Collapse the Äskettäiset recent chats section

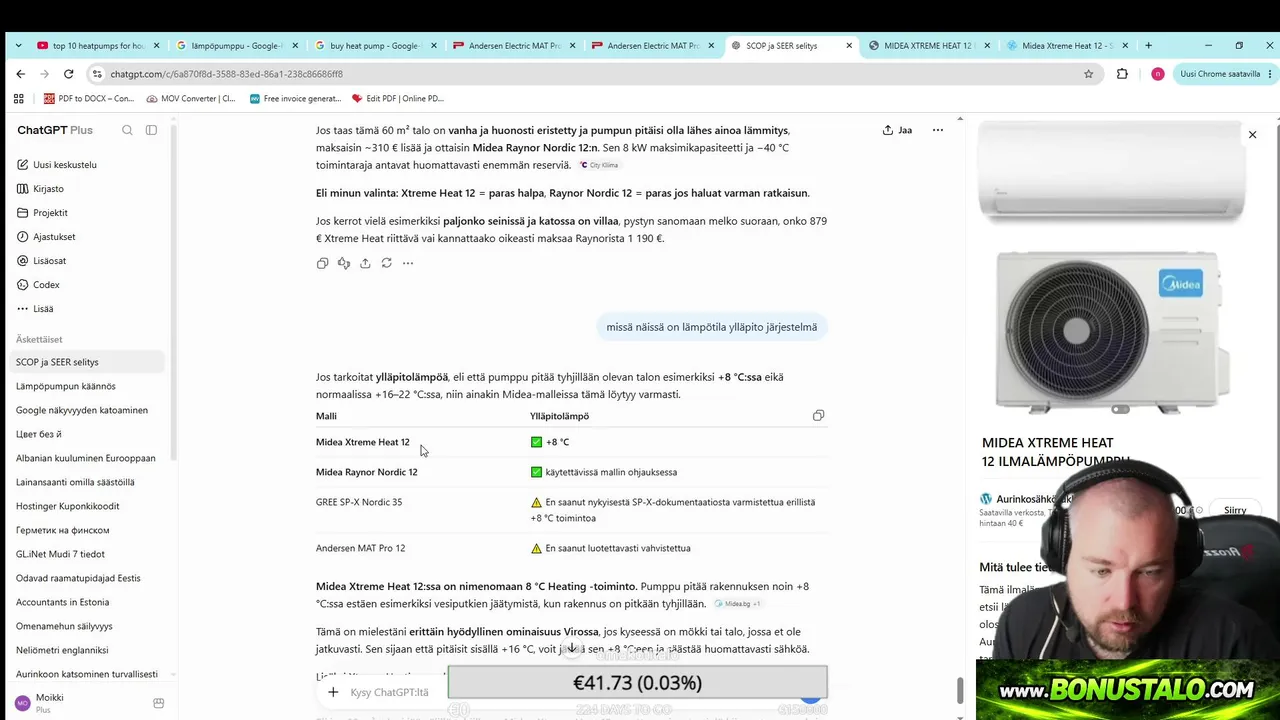(39, 339)
